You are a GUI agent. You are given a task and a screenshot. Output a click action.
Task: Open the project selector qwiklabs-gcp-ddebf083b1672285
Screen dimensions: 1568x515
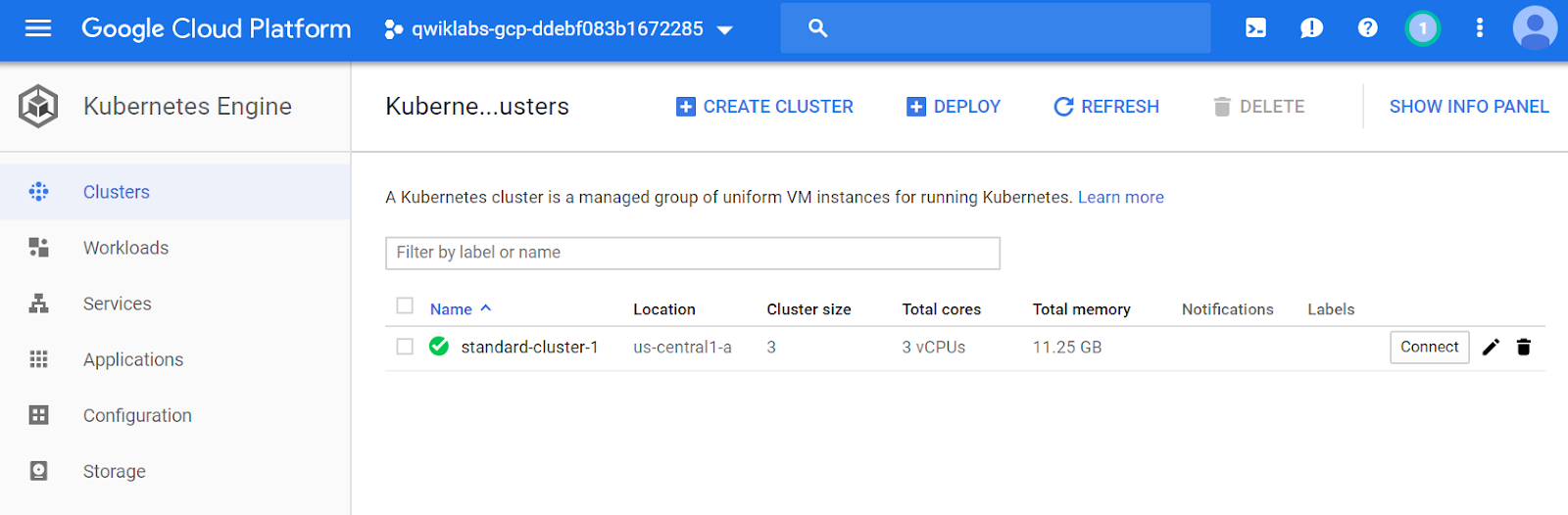559,29
